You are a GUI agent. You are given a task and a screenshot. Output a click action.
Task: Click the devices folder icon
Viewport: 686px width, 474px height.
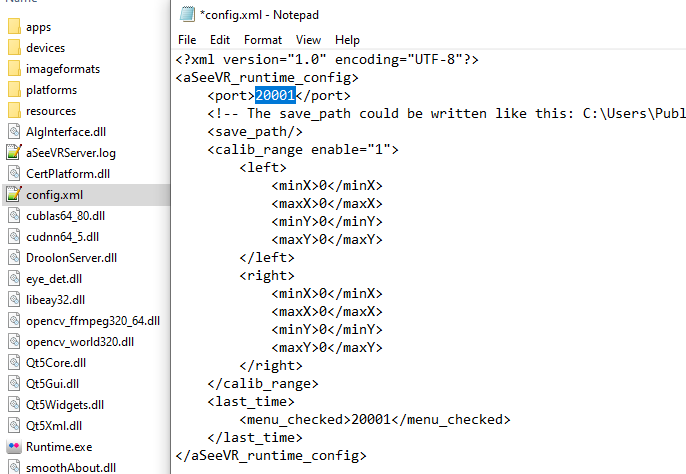point(14,48)
